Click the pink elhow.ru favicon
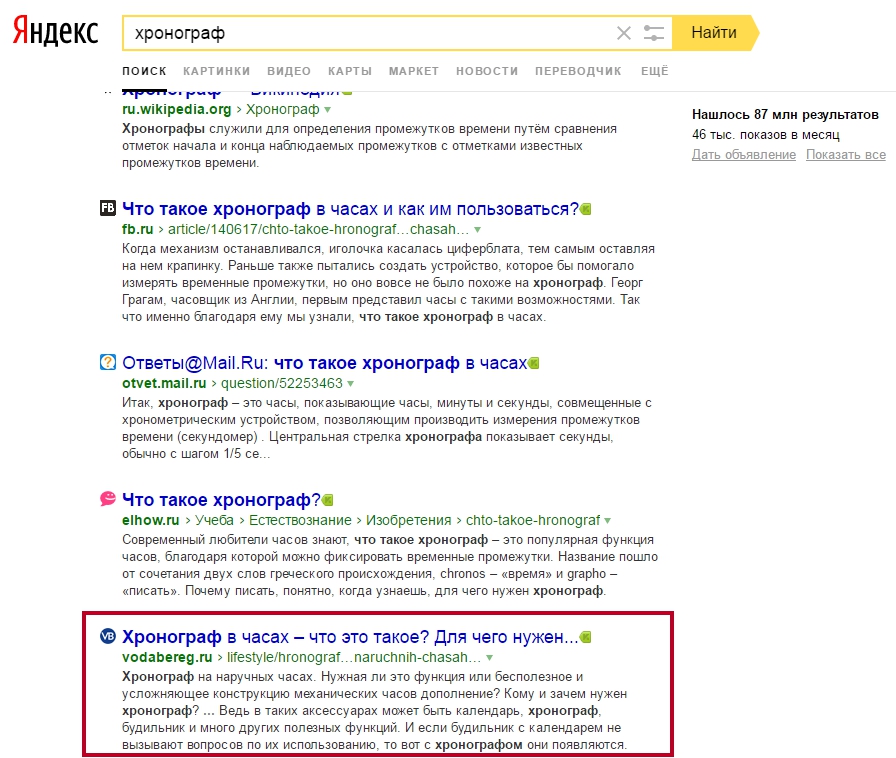This screenshot has height=758, width=896. click(x=107, y=498)
